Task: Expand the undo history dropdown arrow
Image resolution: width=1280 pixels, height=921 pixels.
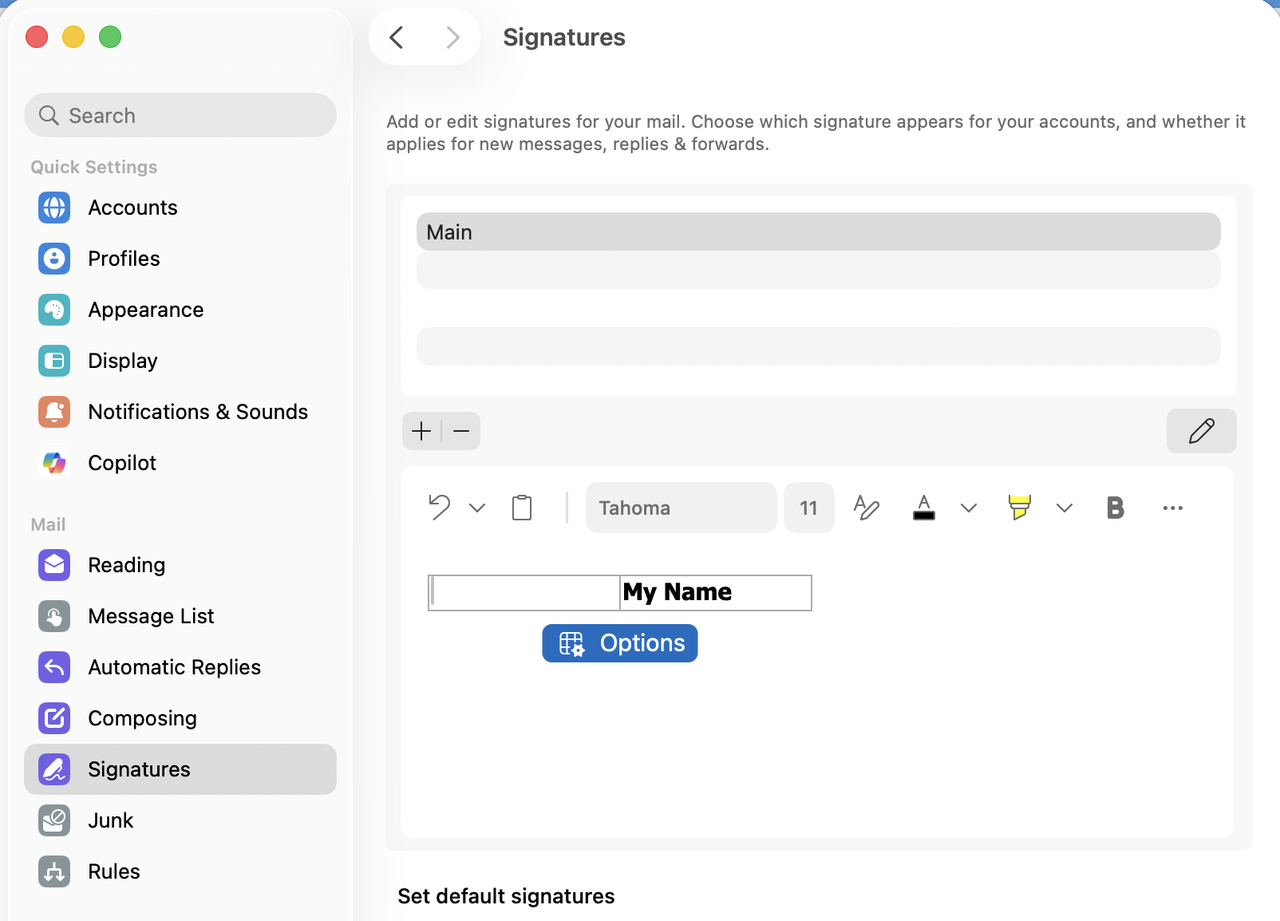Action: click(x=477, y=508)
